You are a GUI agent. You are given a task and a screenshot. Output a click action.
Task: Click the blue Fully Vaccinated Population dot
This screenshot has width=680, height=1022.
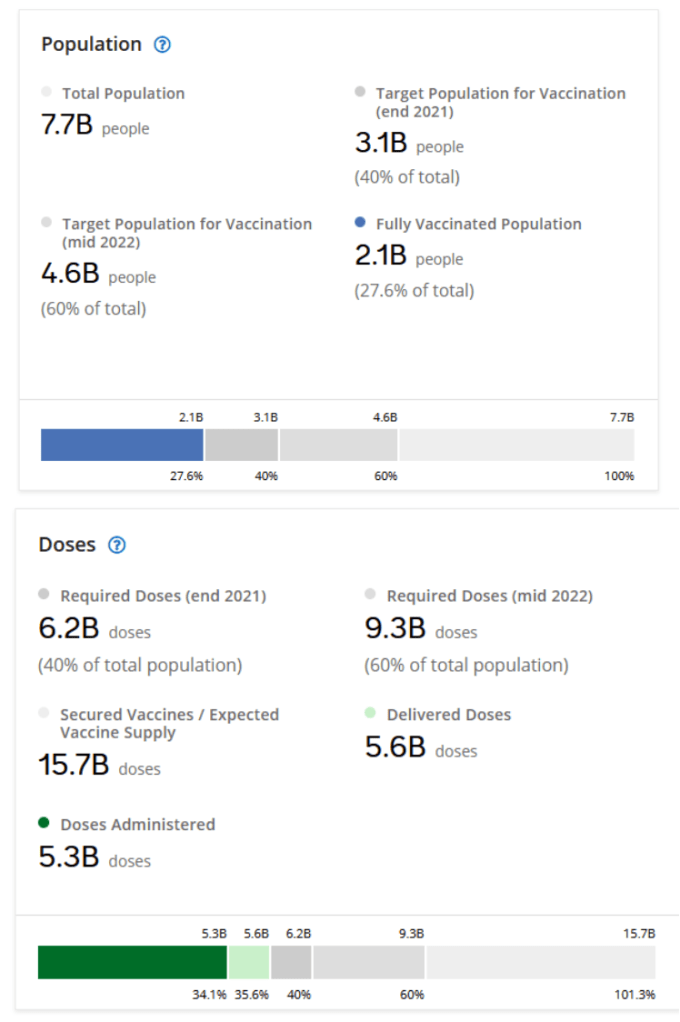360,223
